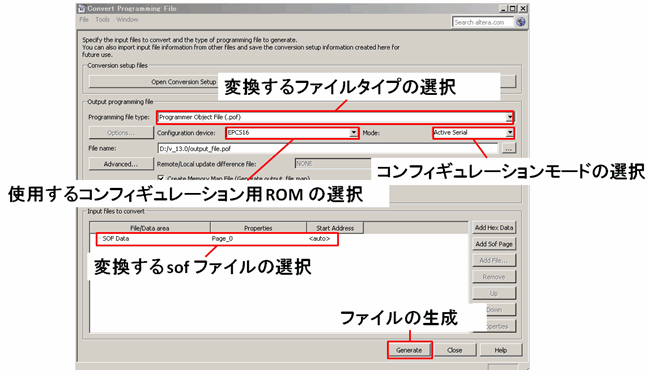Click Add Sof Page button

(x=494, y=244)
